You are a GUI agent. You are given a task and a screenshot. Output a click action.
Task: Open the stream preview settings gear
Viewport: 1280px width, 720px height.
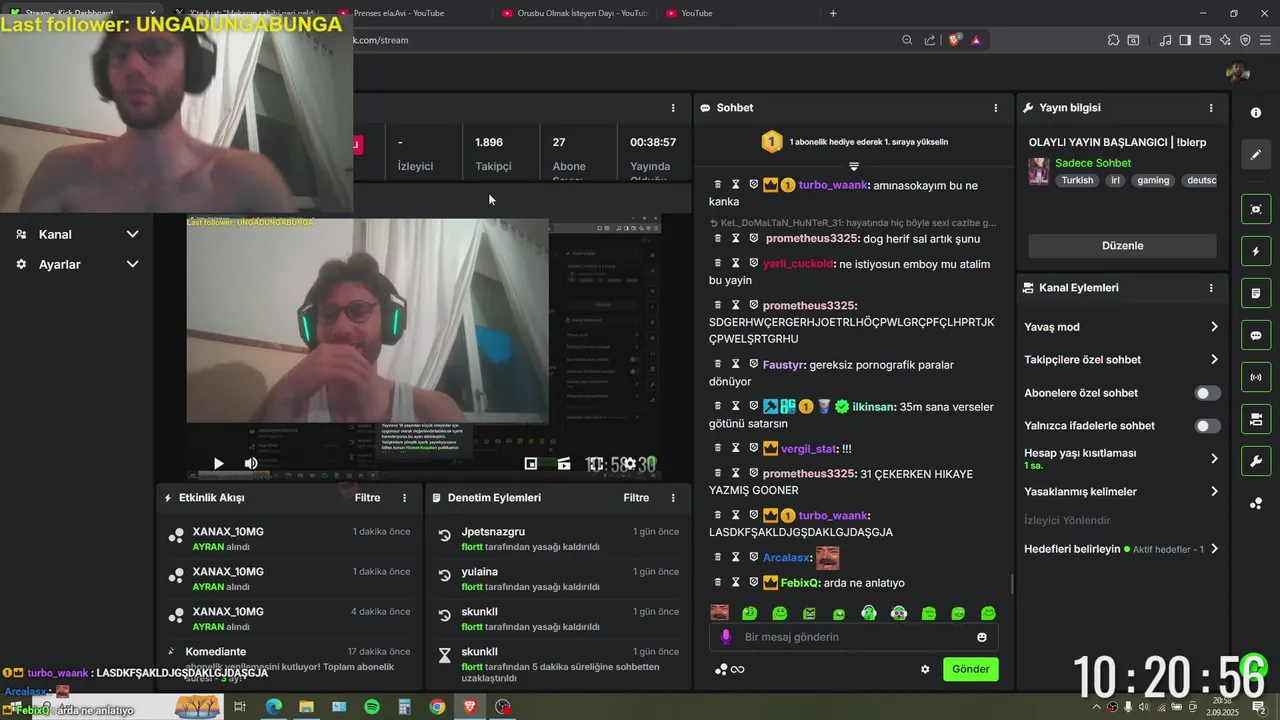[x=629, y=464]
